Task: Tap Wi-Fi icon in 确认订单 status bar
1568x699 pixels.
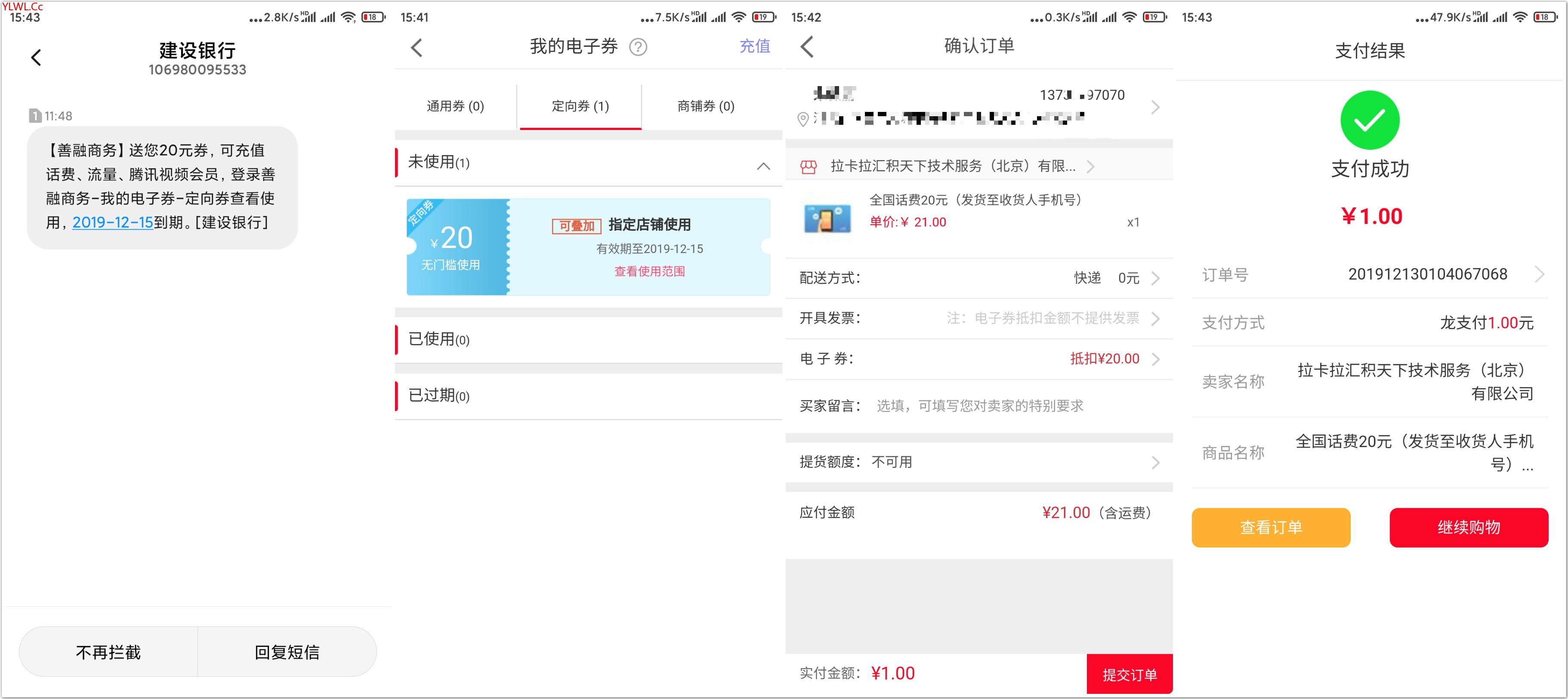Action: coord(1129,17)
